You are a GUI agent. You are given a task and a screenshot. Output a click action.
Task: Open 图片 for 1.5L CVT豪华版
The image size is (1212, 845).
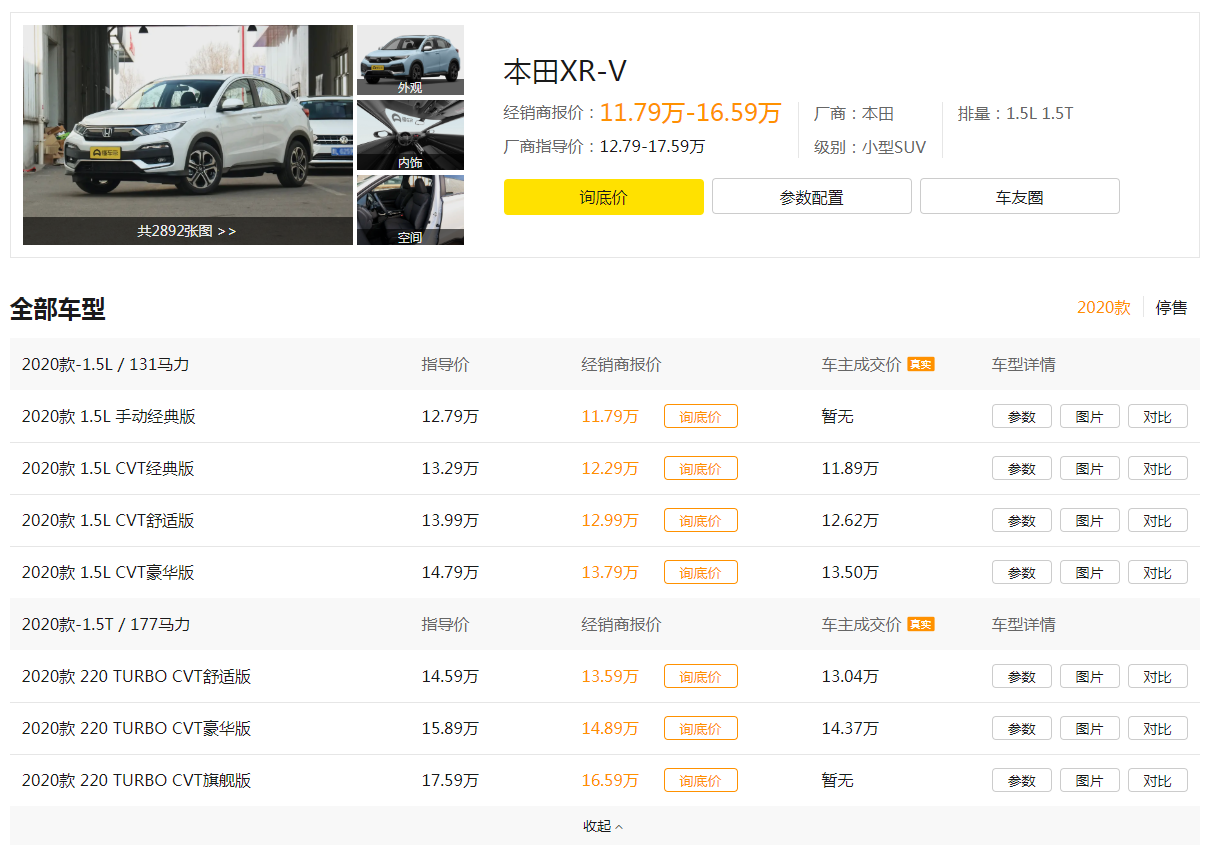1090,572
